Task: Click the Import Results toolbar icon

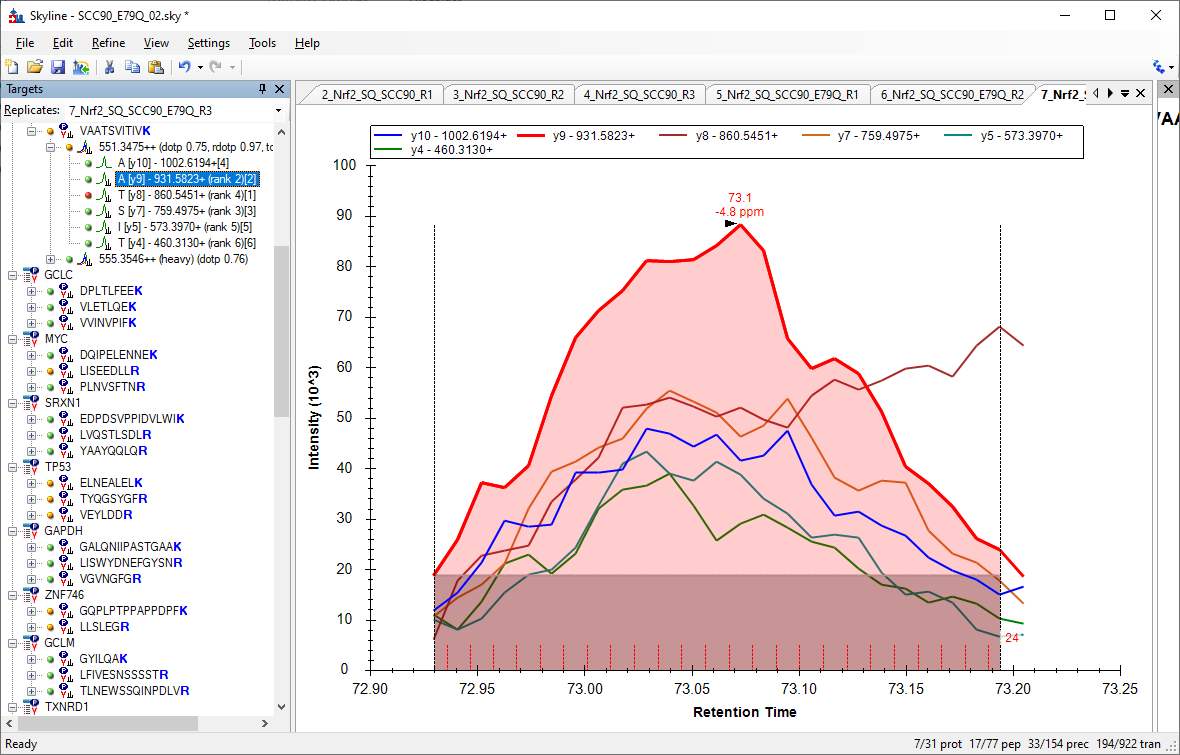Action: tap(80, 67)
